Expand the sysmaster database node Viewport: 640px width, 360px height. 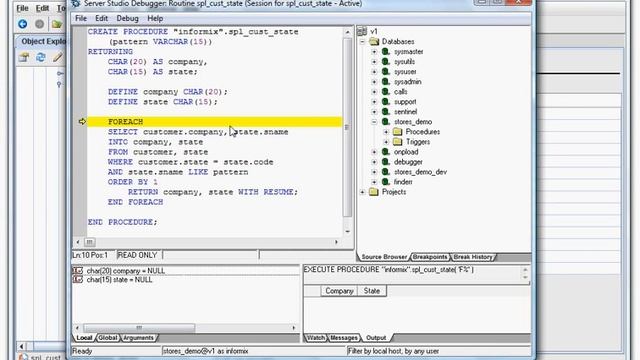pyautogui.click(x=374, y=52)
